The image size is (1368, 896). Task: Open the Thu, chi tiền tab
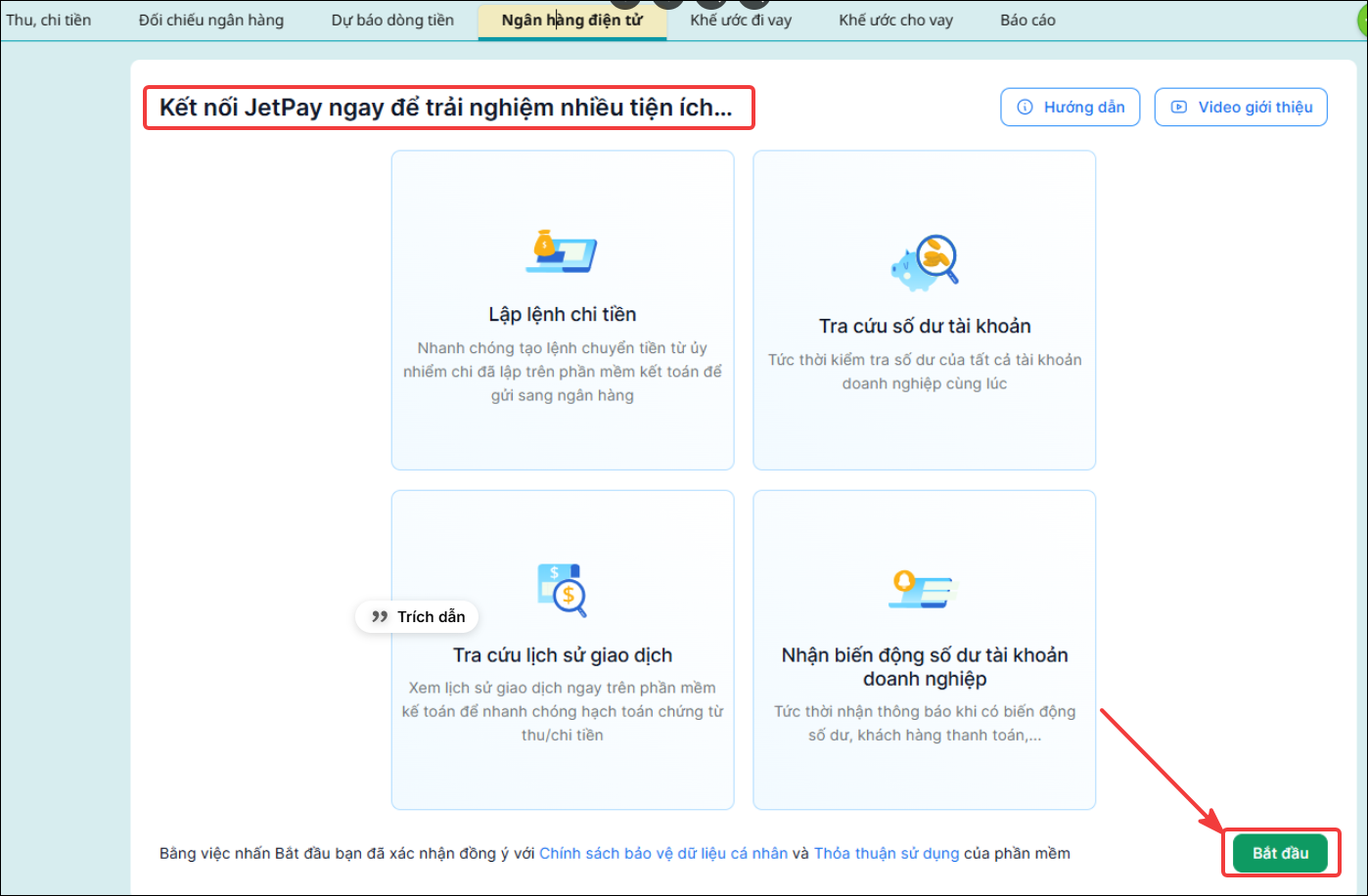(49, 20)
